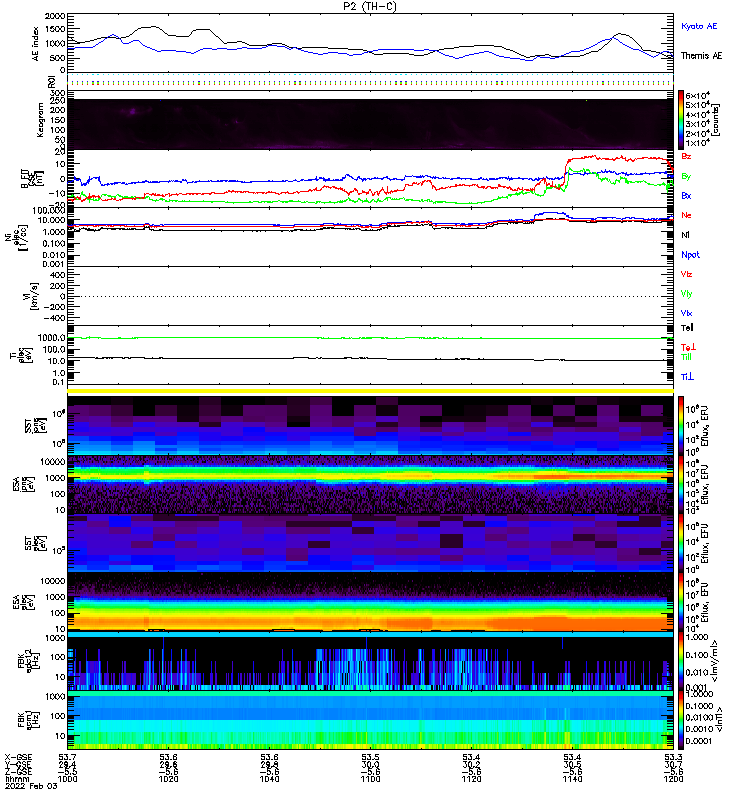Click the 6×10⁴ keogram color bar value

[x=697, y=95]
